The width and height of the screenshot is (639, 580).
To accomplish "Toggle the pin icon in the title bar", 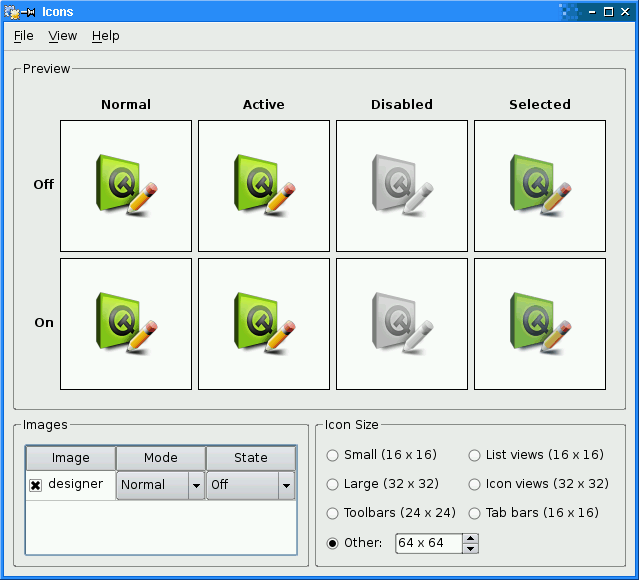I will (x=29, y=12).
